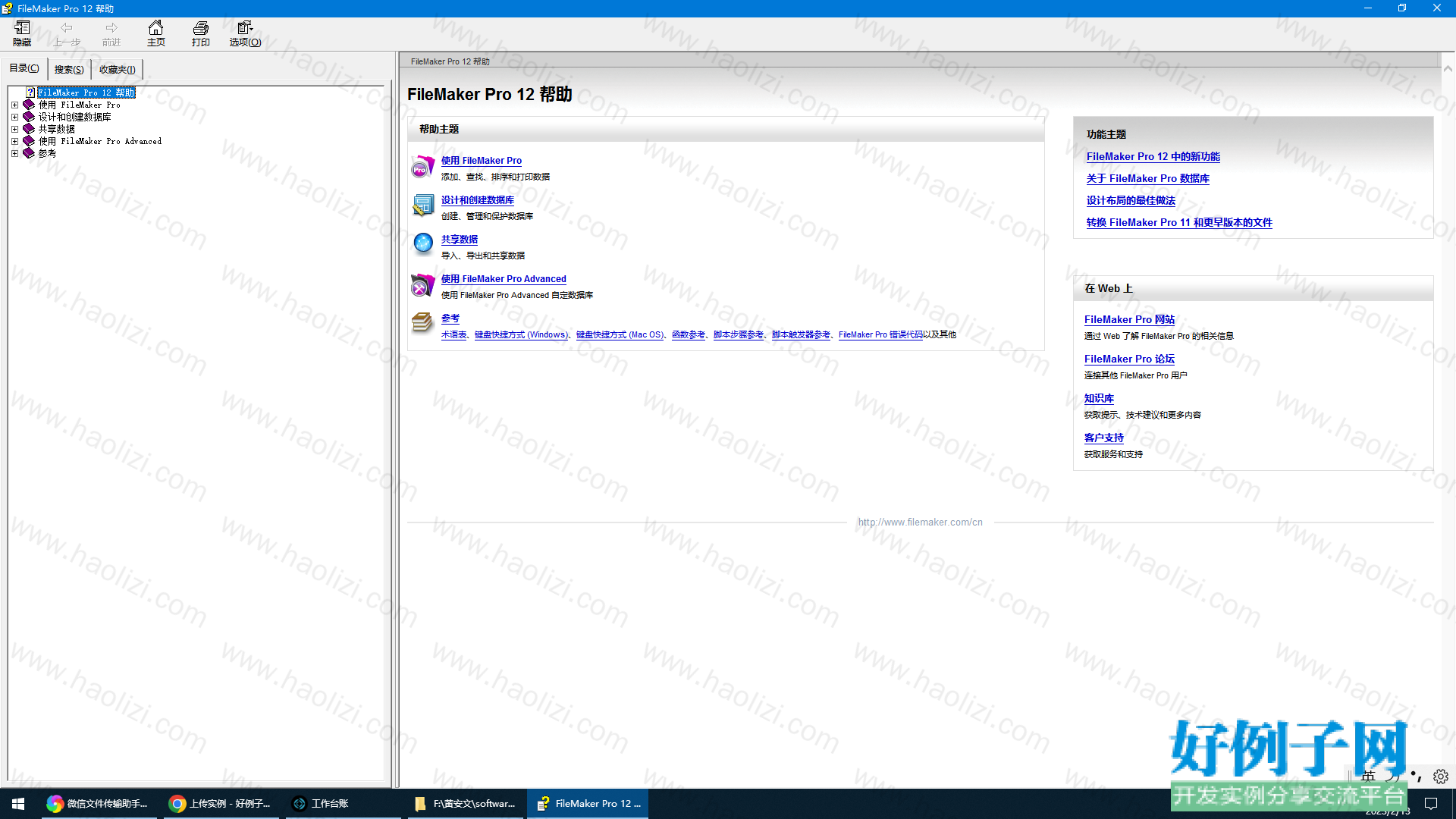
Task: Open the Options (选项) toolbar menu
Action: click(x=245, y=33)
